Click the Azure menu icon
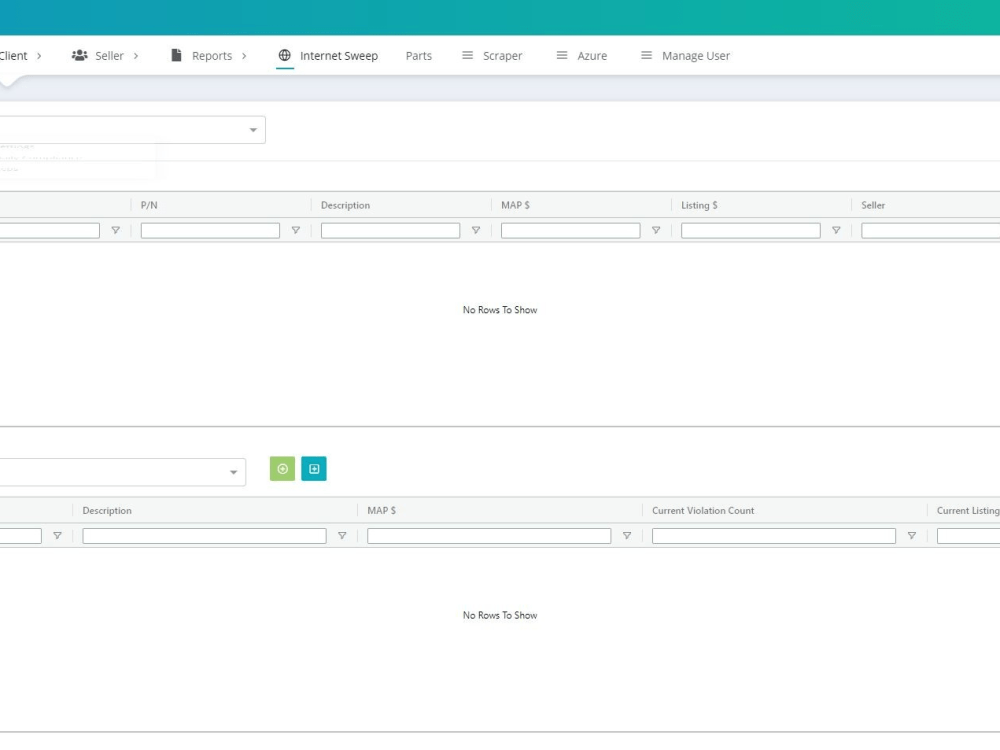This screenshot has width=1000, height=750. 560,55
